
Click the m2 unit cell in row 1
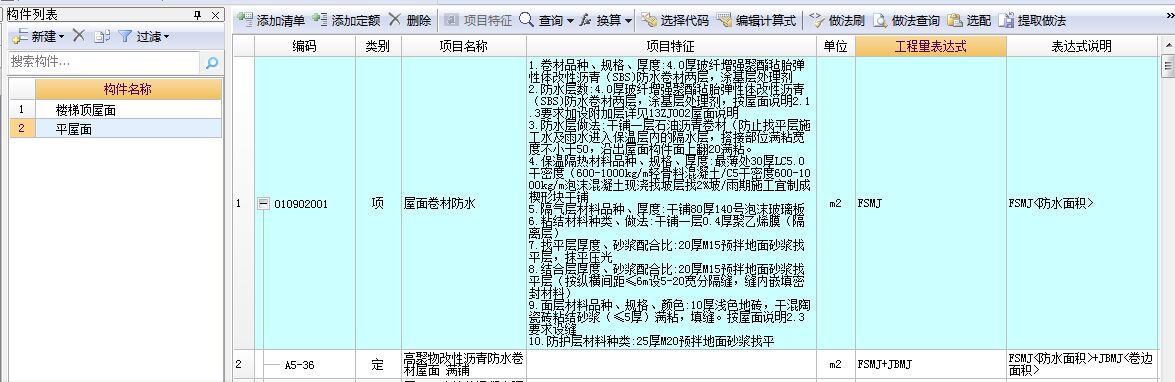point(836,203)
